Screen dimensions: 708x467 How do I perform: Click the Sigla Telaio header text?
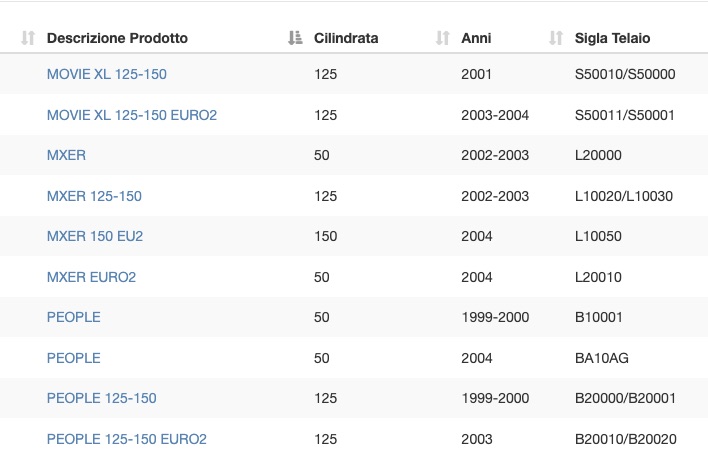(x=612, y=38)
